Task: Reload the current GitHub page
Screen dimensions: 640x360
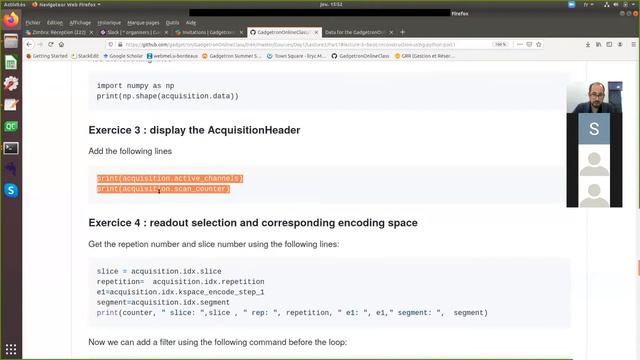Action: click(x=51, y=44)
